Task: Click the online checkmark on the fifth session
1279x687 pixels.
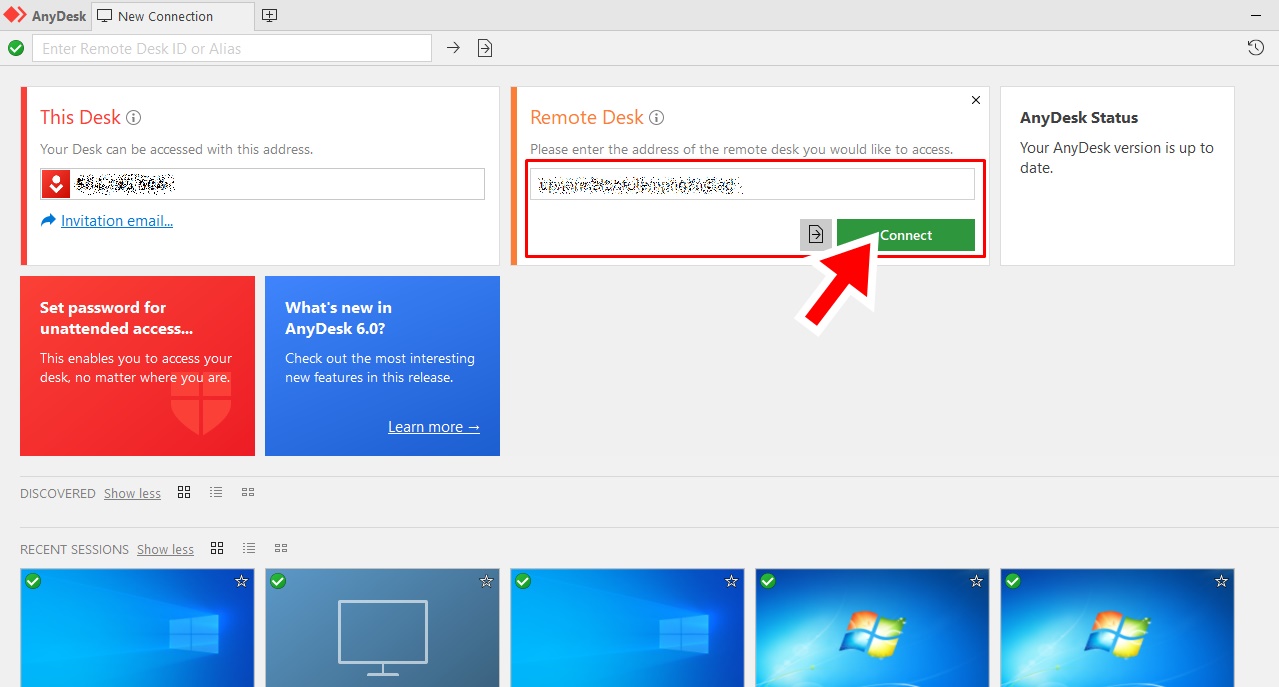Action: pos(1013,581)
